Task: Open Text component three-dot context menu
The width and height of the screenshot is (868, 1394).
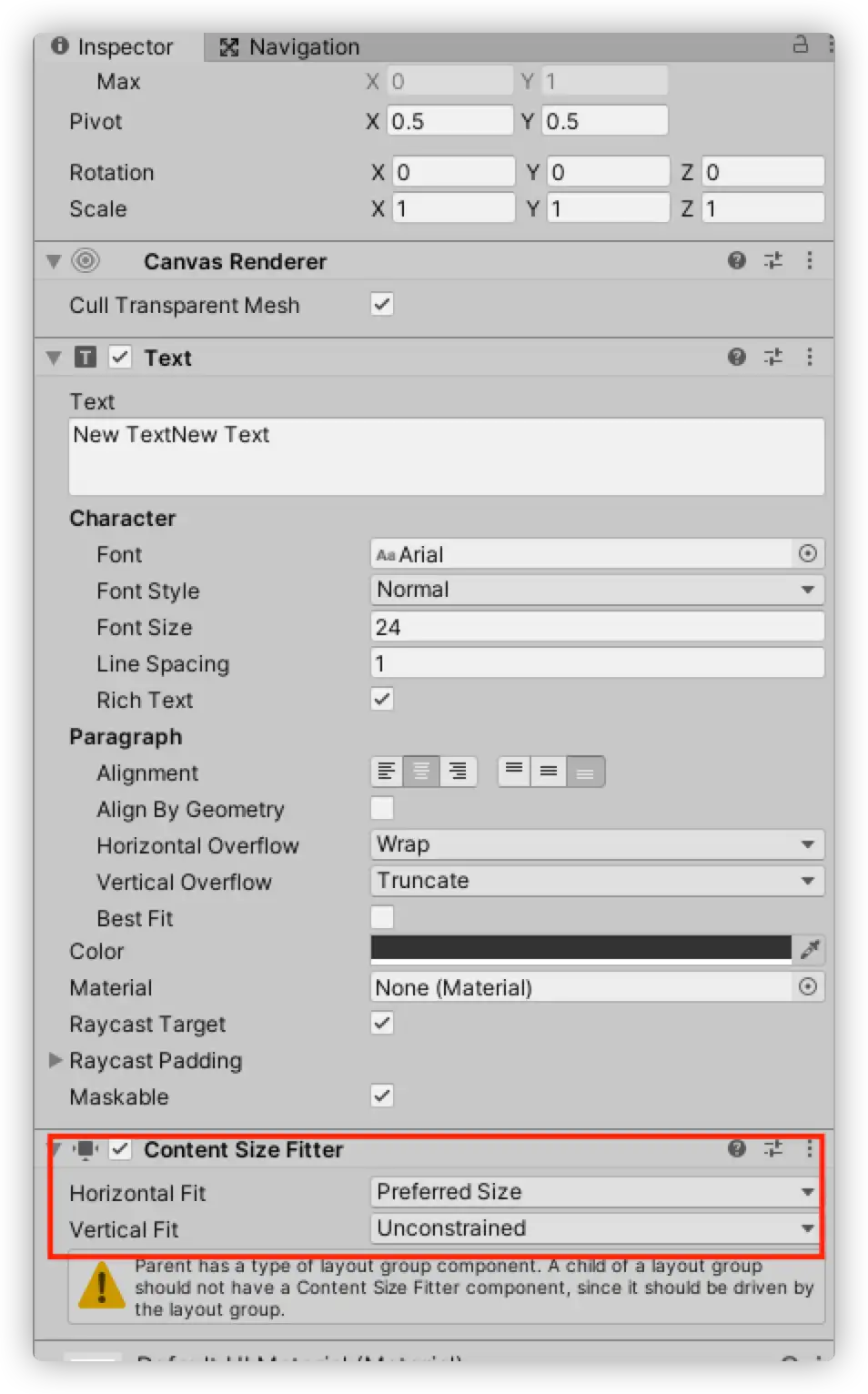Action: click(x=809, y=358)
